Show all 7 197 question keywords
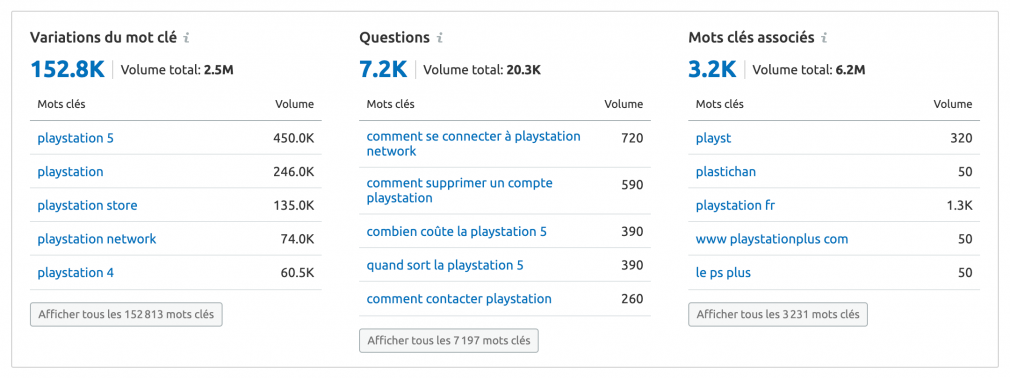Image resolution: width=1010 pixels, height=378 pixels. tap(448, 341)
